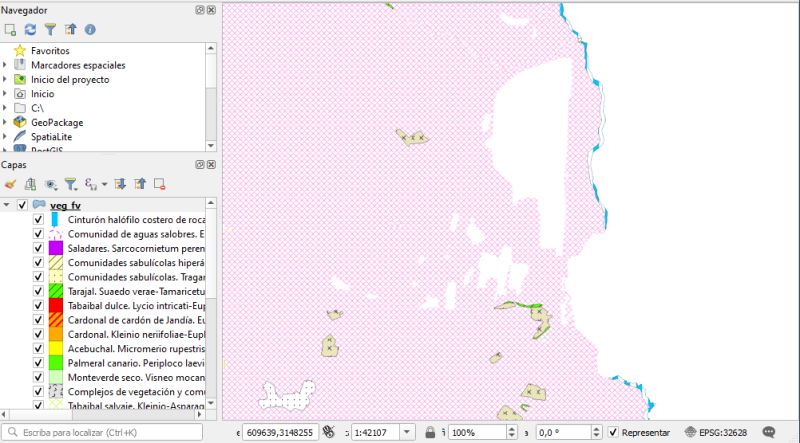Expand the Inicio del proyecto node

point(5,79)
